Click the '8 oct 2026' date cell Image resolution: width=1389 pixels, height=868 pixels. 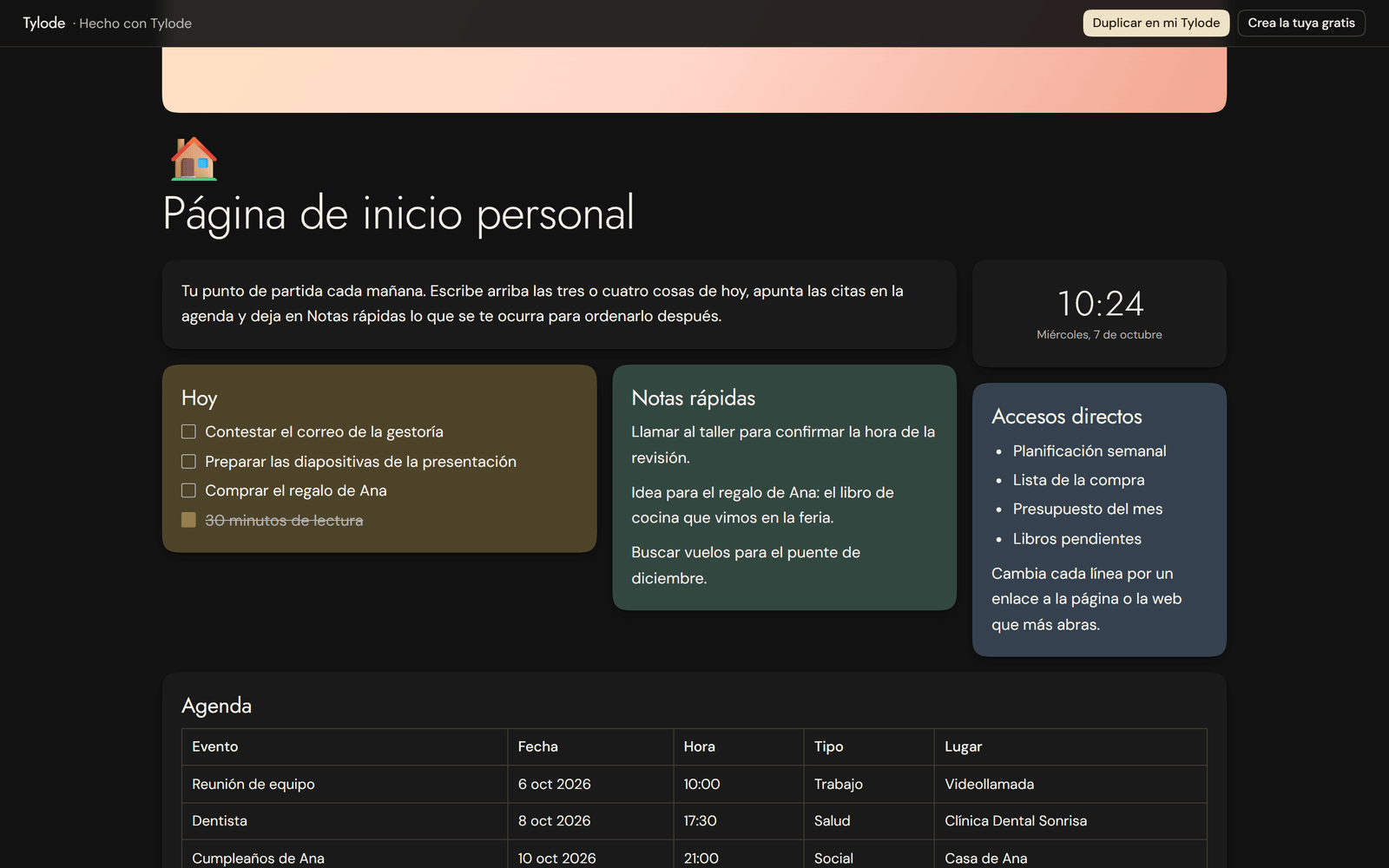point(590,820)
